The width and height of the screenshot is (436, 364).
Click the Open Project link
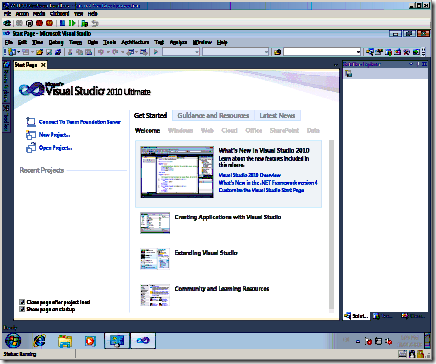(x=55, y=148)
